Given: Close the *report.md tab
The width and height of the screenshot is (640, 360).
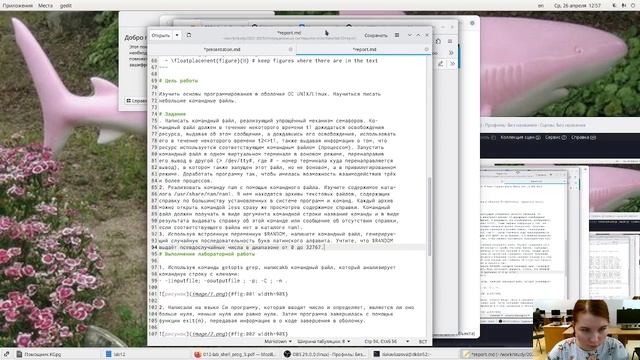Looking at the screenshot, I should click(427, 49).
